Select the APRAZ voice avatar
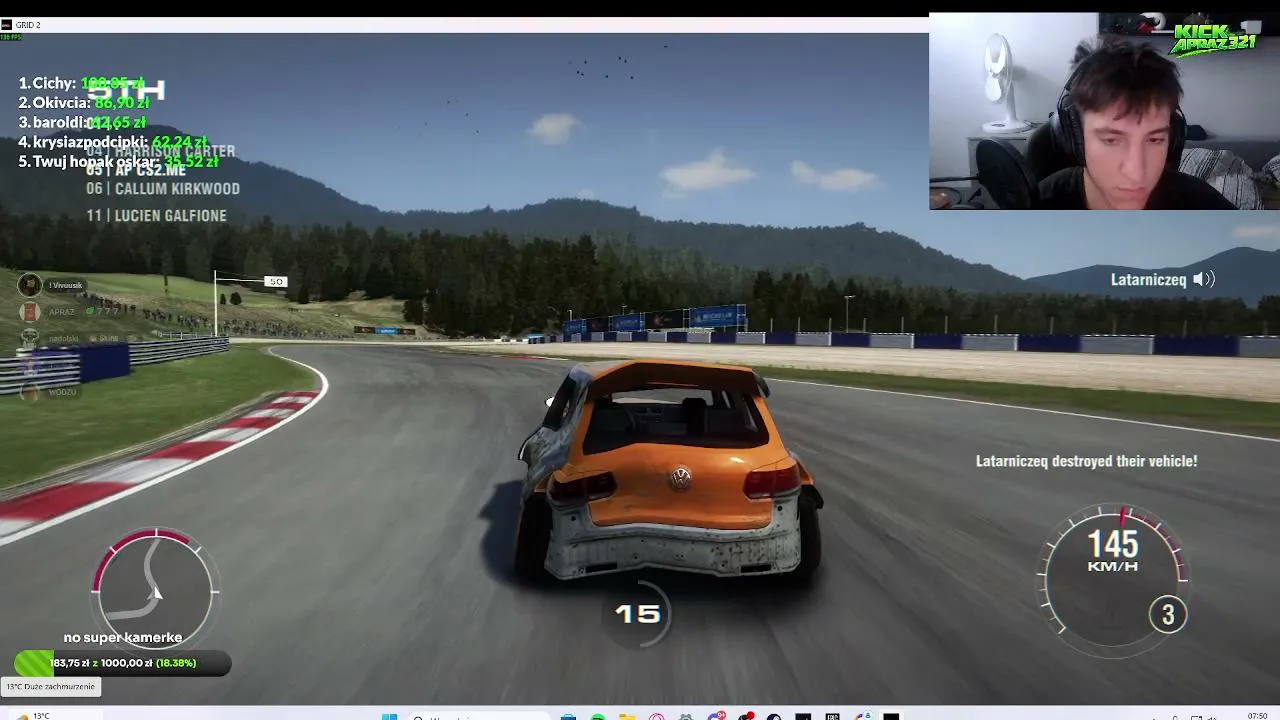The width and height of the screenshot is (1280, 720). [x=30, y=311]
